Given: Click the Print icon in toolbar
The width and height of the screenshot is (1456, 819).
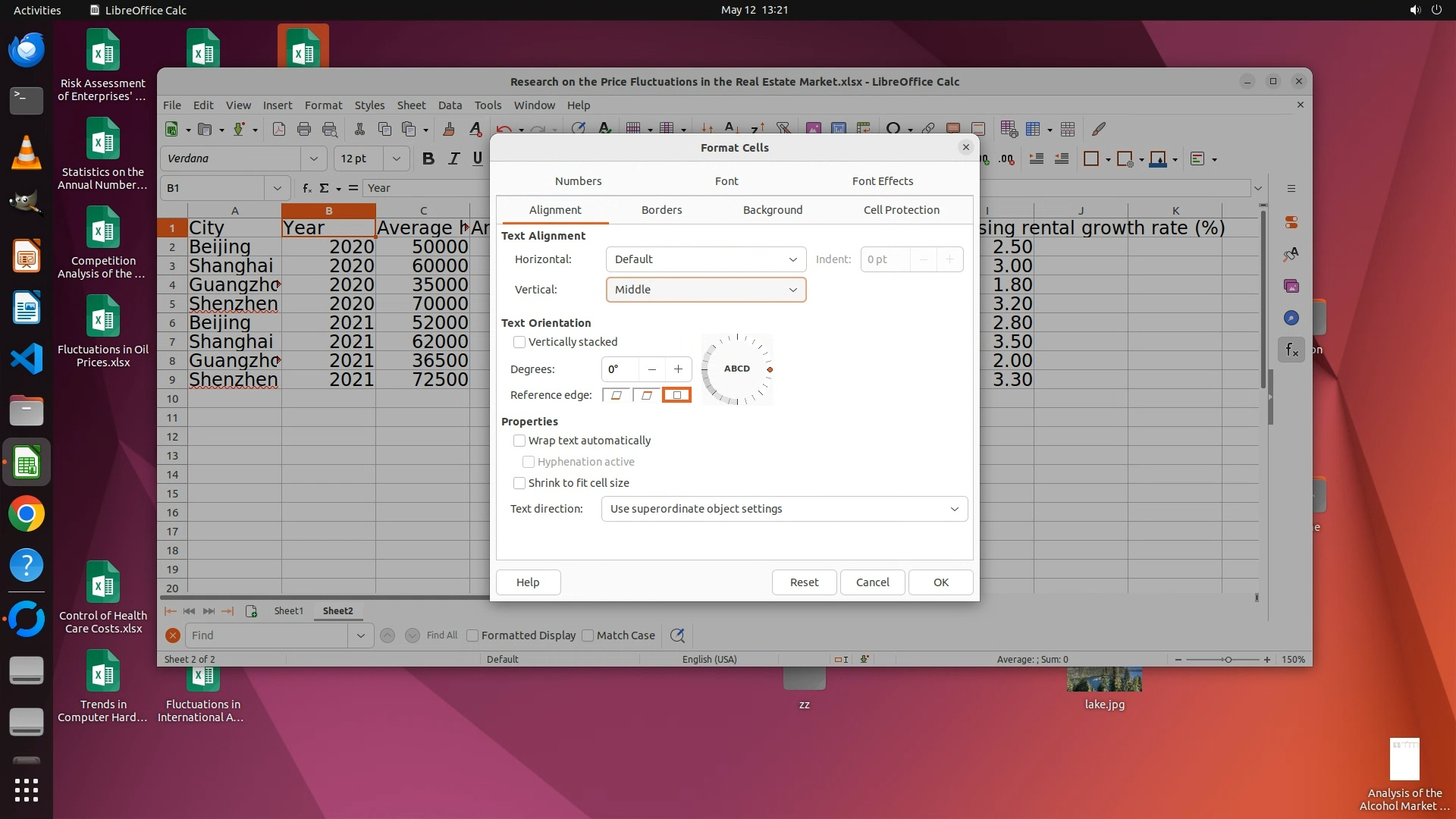Looking at the screenshot, I should (x=304, y=129).
